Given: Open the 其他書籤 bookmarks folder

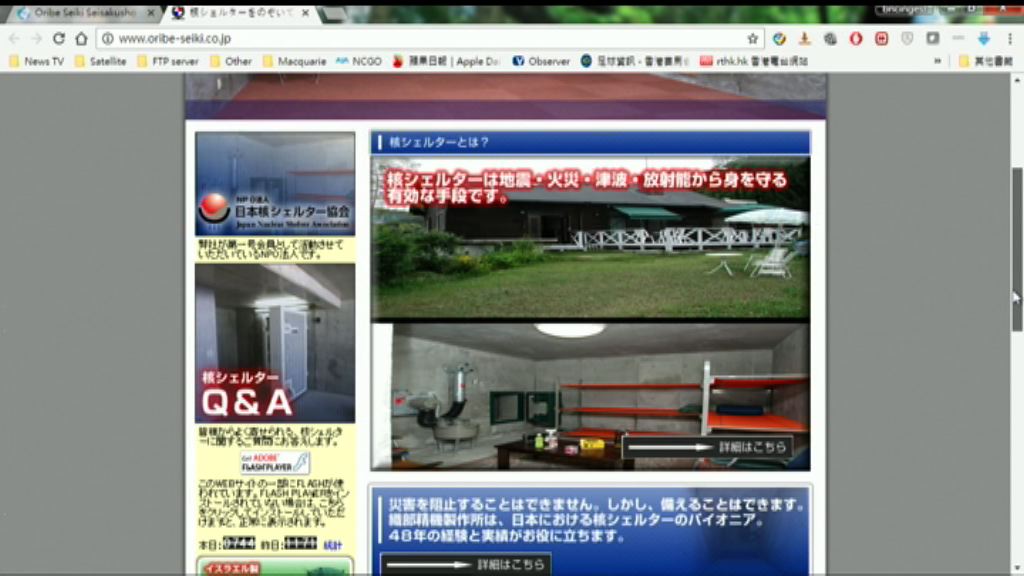Looking at the screenshot, I should 996,60.
